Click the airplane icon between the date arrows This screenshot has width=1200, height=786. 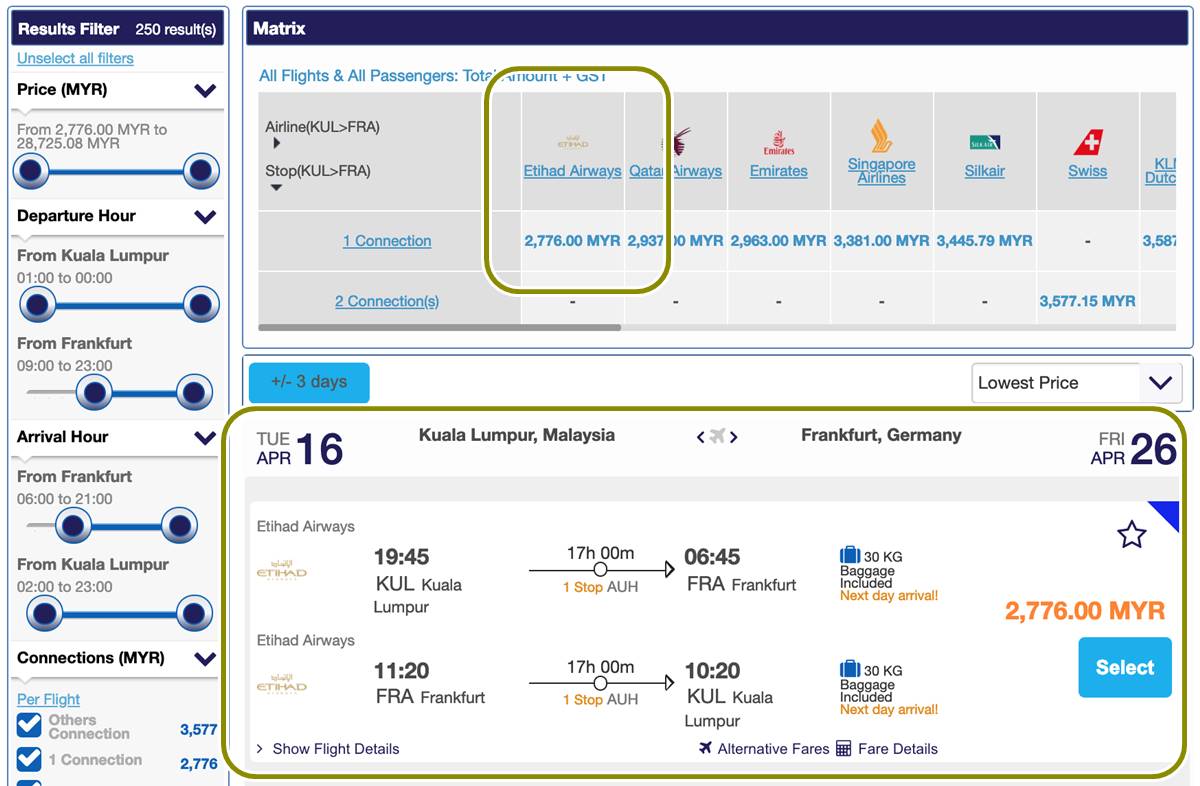pos(717,436)
